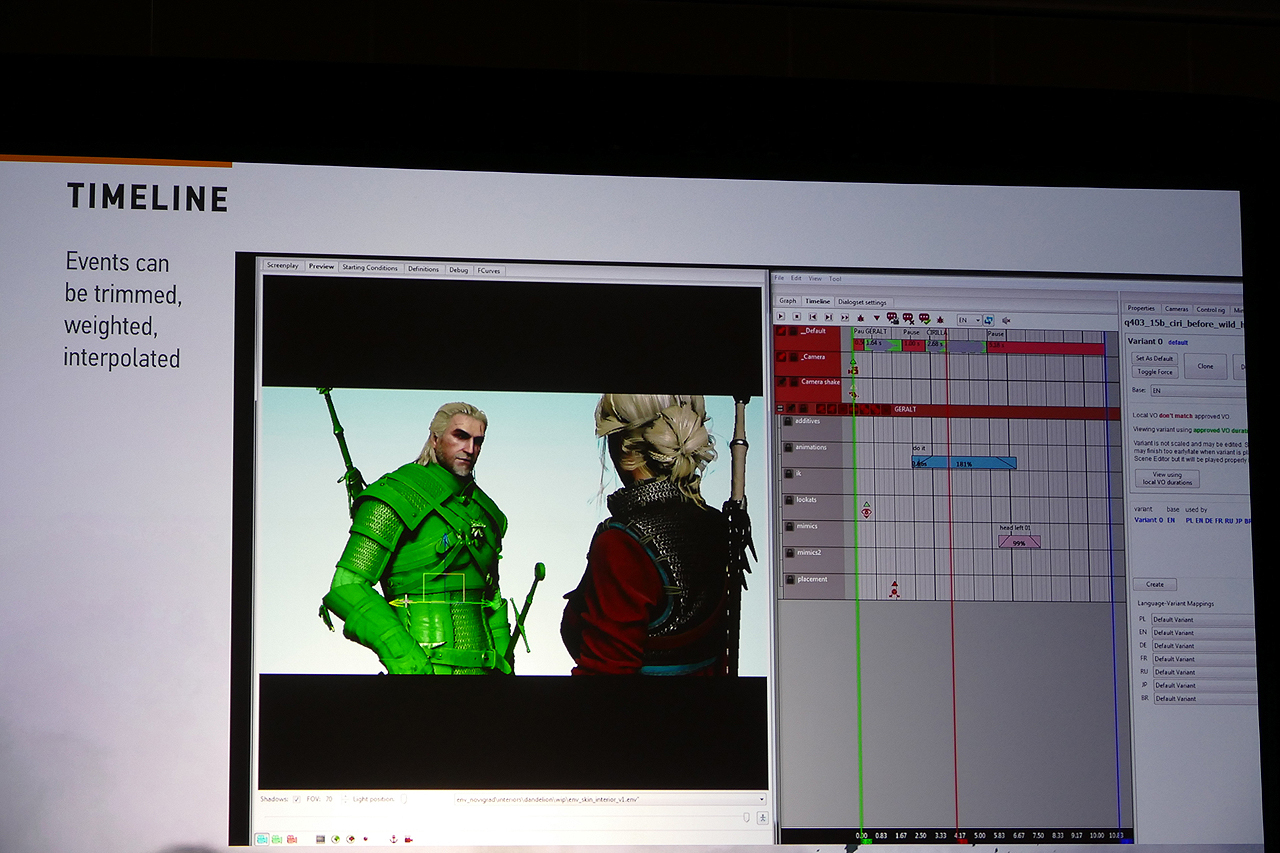Click the first icon on Camera shake track
1280x853 pixels.
tap(781, 382)
